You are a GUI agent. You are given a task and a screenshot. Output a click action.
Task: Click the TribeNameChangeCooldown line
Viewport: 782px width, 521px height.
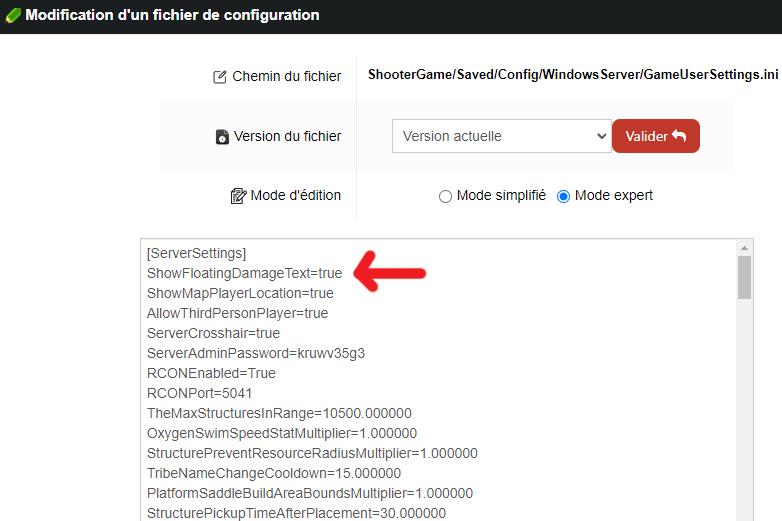(274, 473)
